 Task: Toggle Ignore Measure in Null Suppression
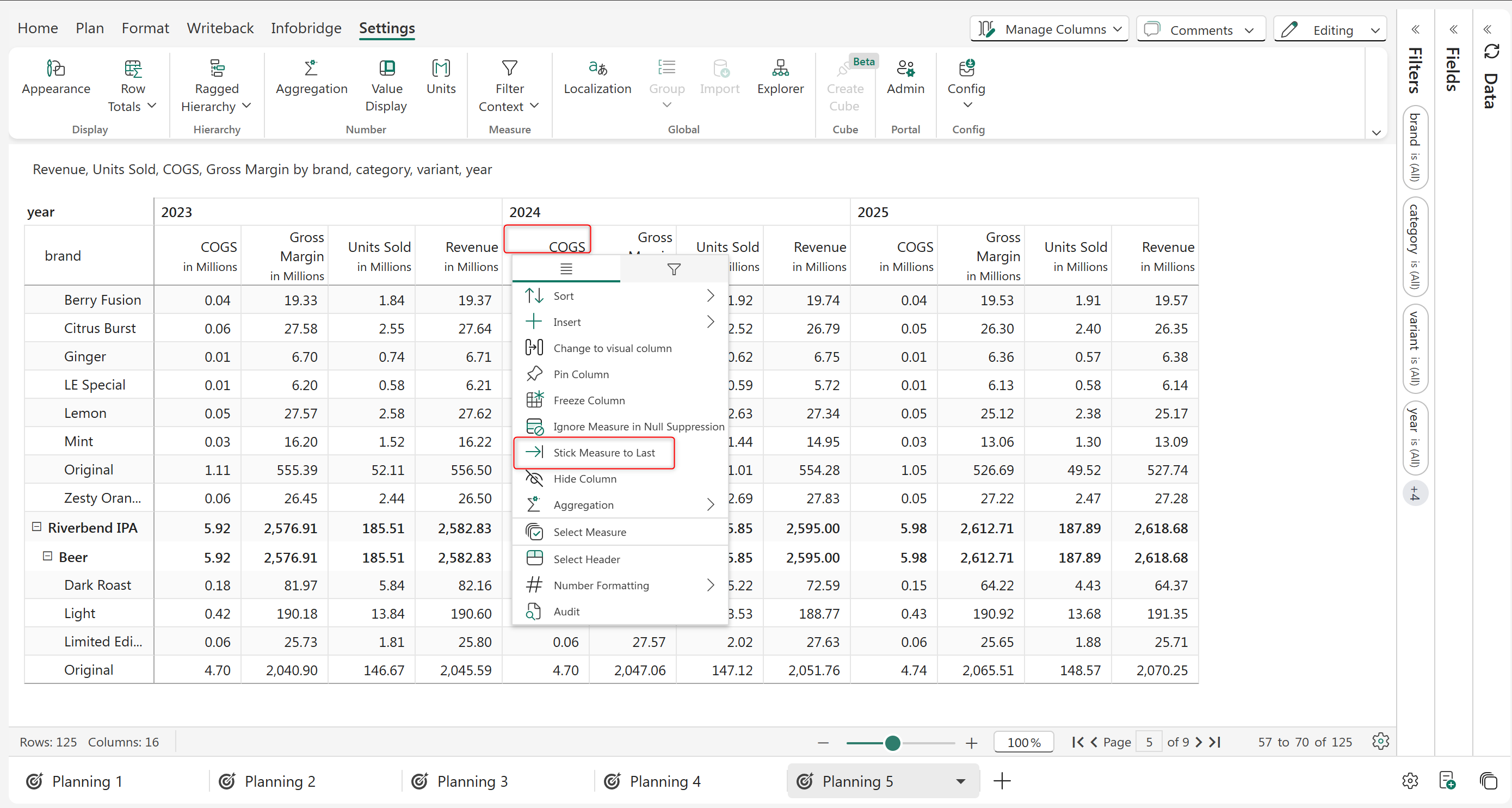(x=638, y=427)
